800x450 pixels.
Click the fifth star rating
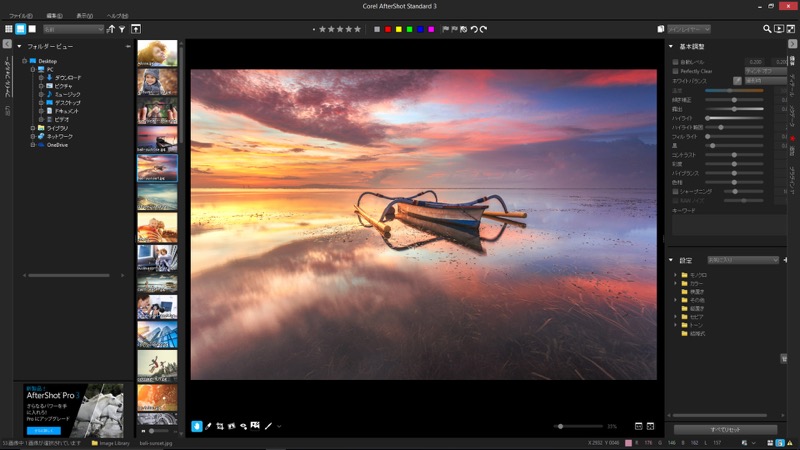tap(357, 29)
